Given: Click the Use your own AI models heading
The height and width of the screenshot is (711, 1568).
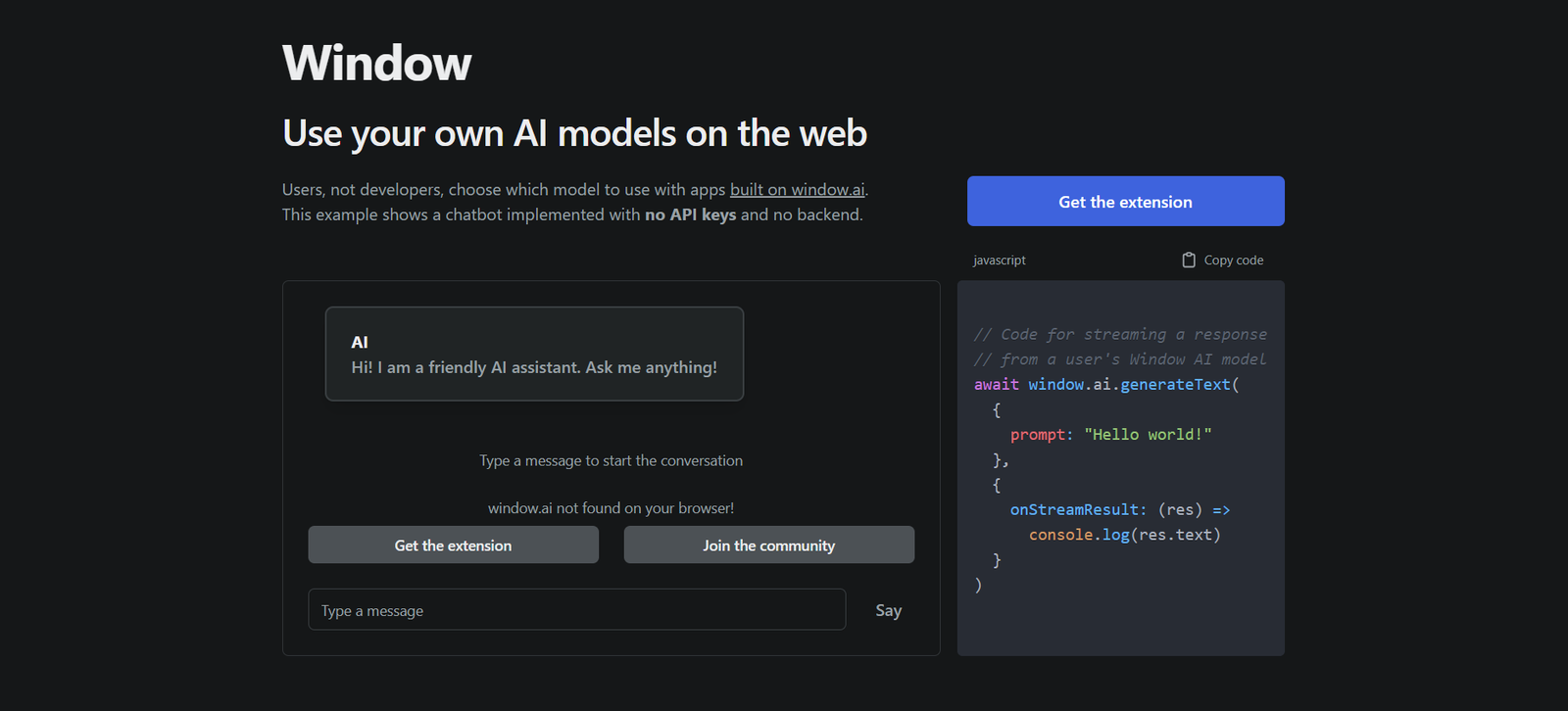Looking at the screenshot, I should point(574,133).
